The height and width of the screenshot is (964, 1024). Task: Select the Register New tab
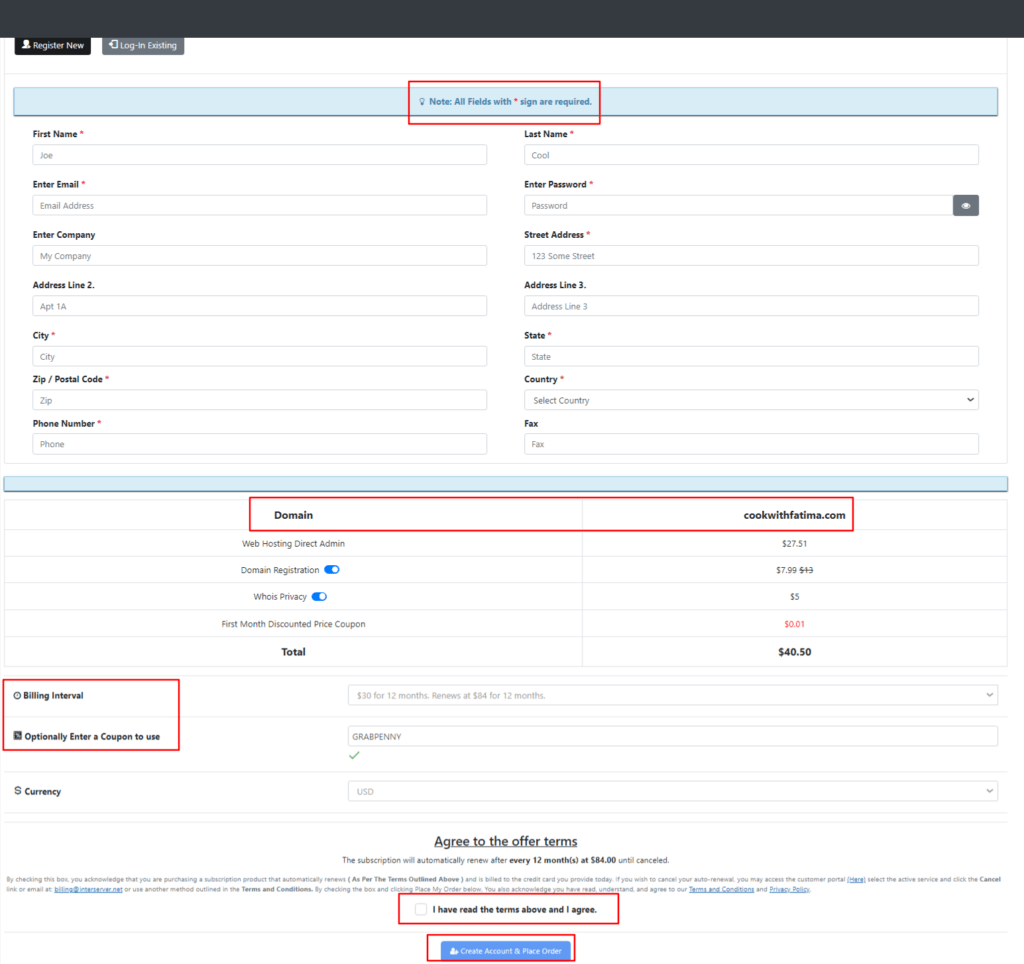click(x=52, y=45)
